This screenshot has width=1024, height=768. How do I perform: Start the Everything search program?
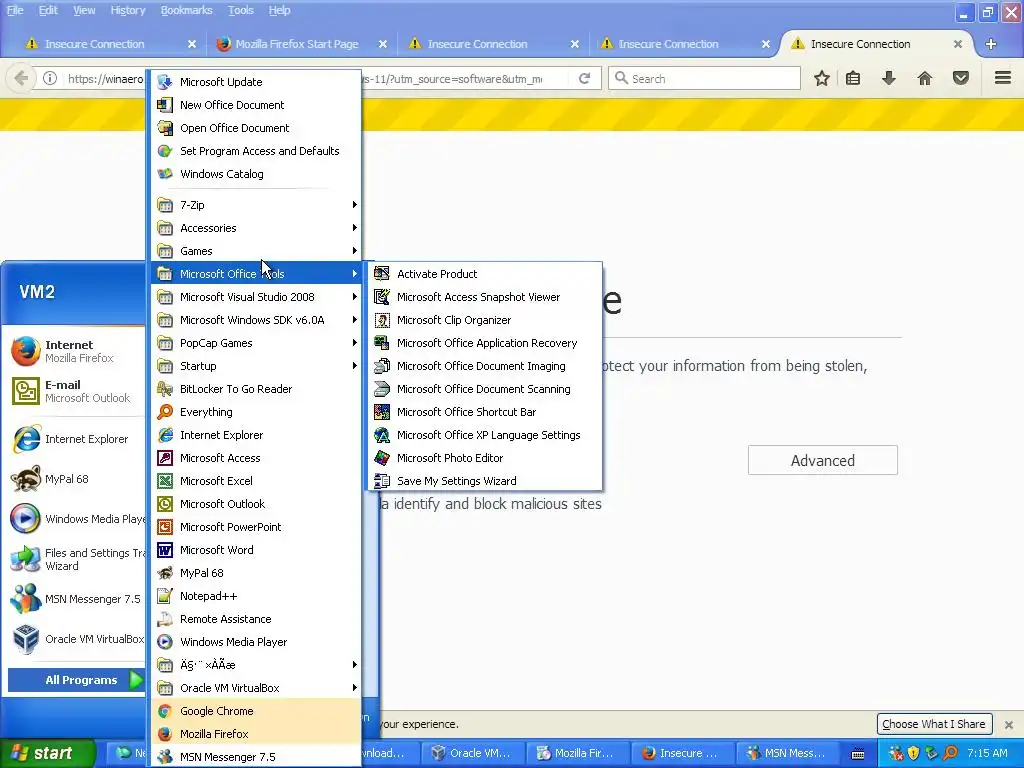click(256, 411)
